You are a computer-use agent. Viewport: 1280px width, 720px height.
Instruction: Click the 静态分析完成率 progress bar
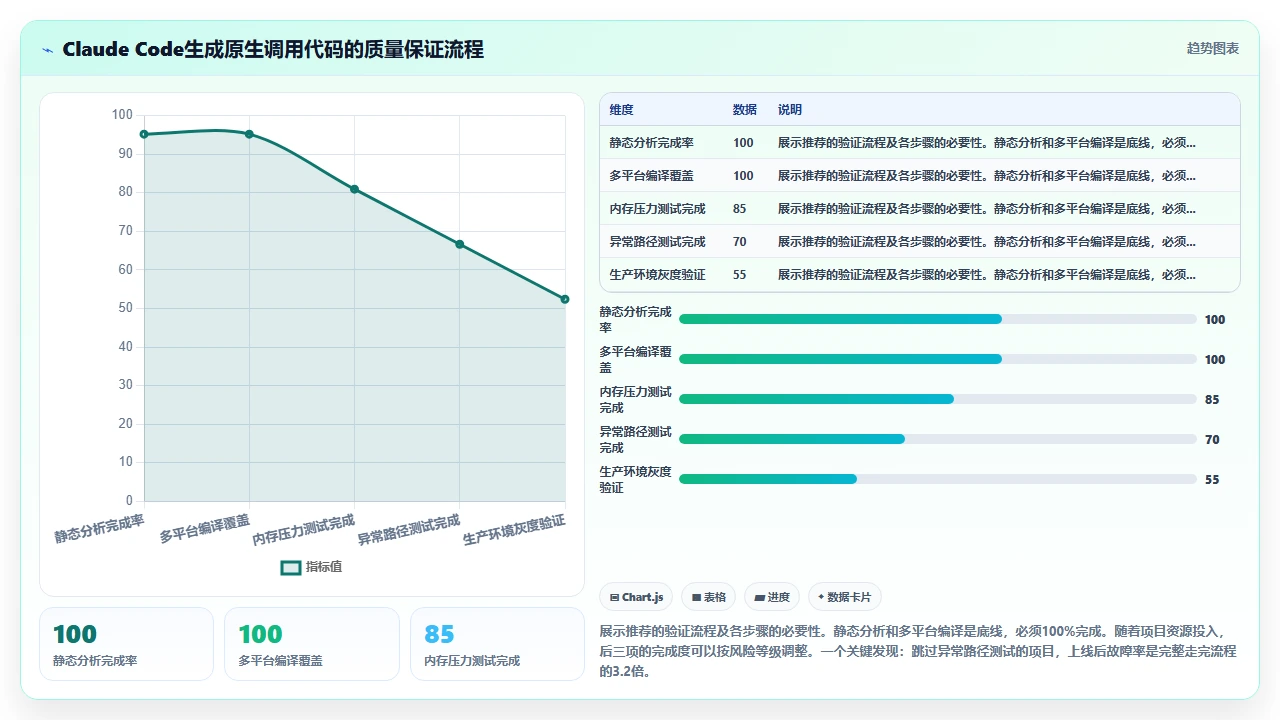[x=938, y=319]
